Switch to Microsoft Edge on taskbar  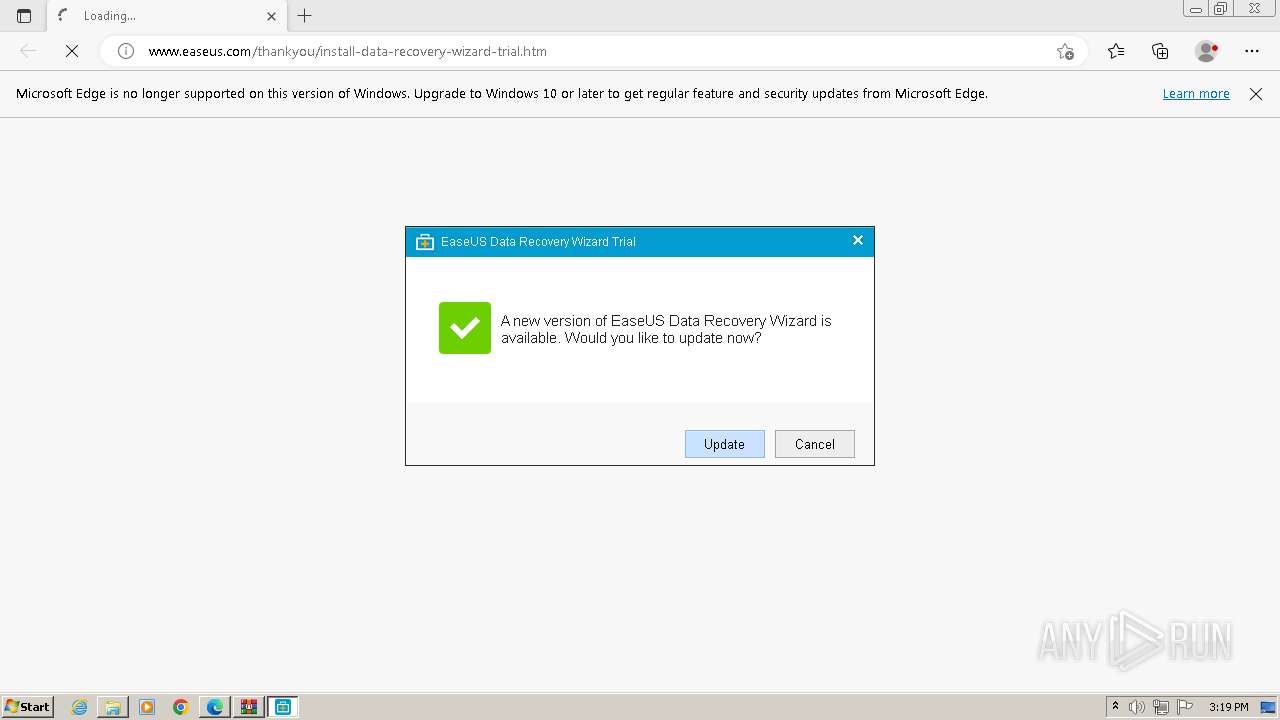click(215, 707)
